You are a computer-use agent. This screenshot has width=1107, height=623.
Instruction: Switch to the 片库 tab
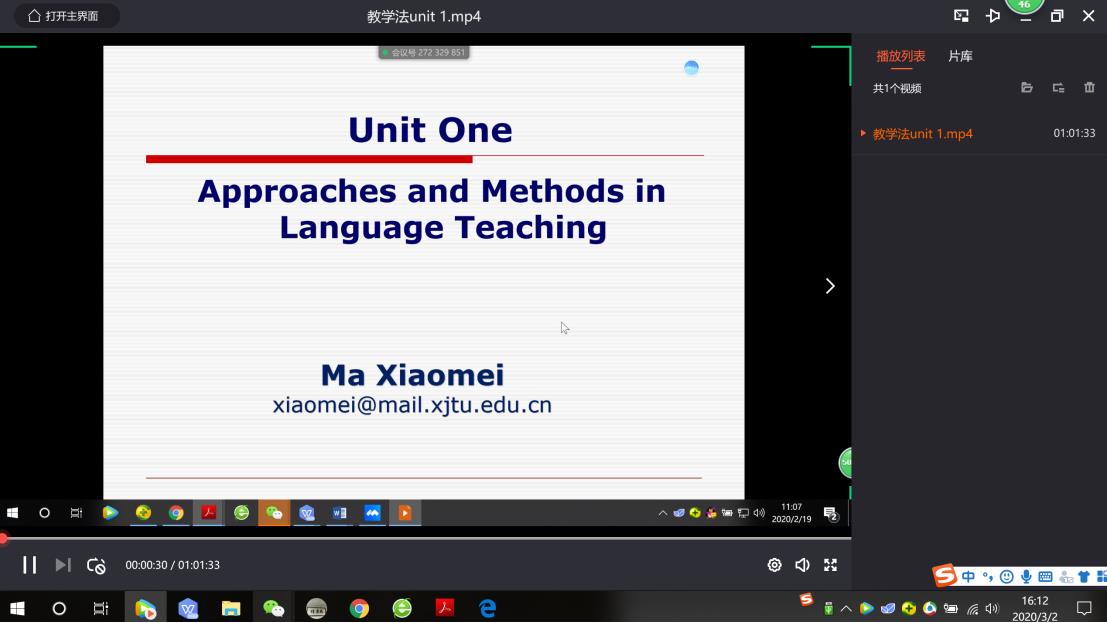[960, 56]
